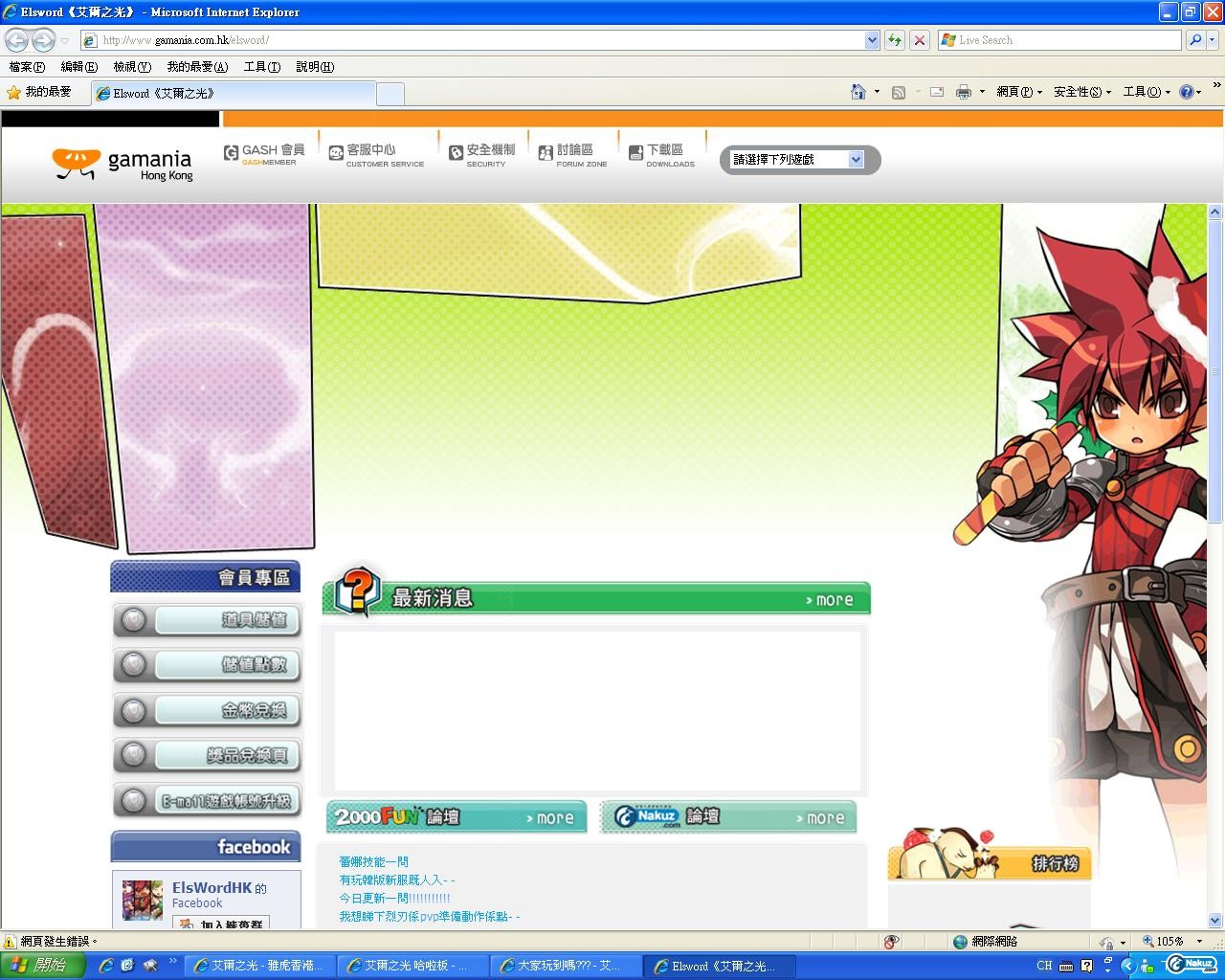Viewport: 1225px width, 980px height.
Task: Refresh the current page
Action: click(x=895, y=40)
